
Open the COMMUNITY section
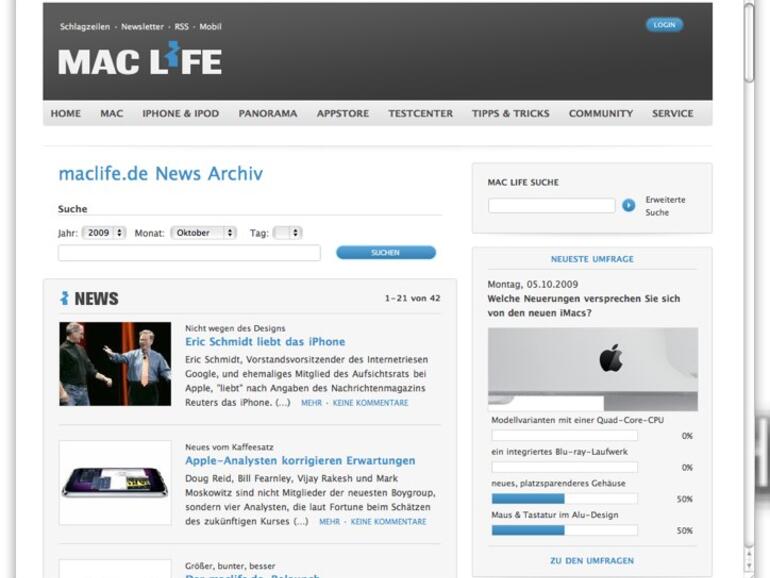(x=601, y=113)
